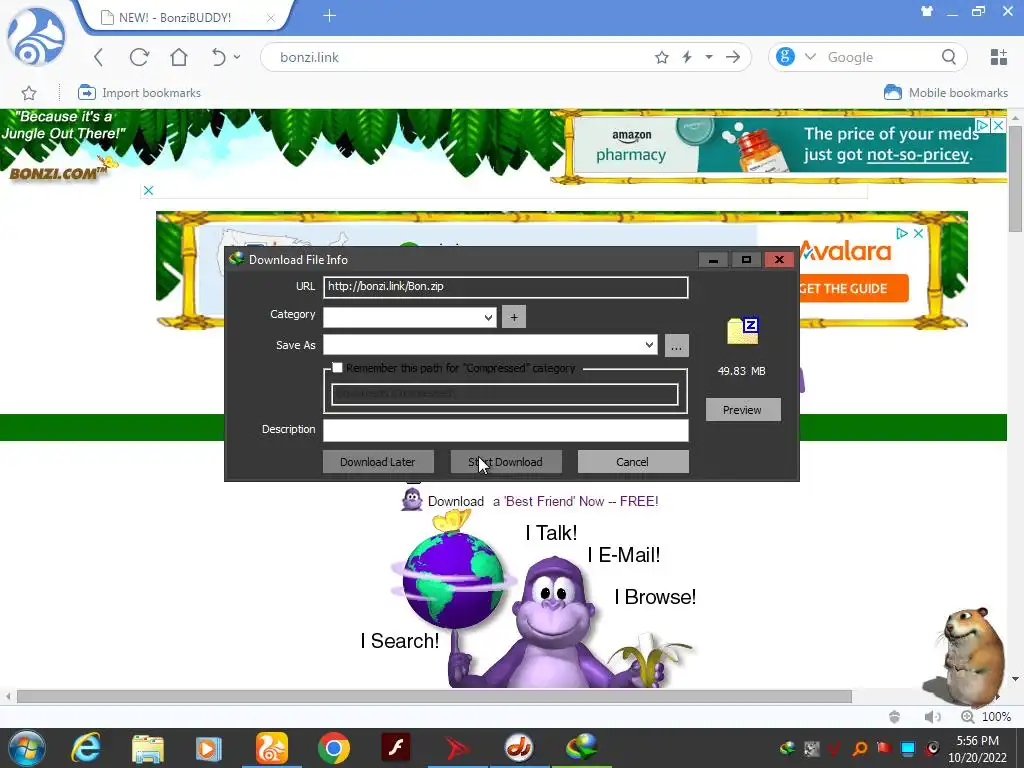This screenshot has width=1024, height=768.
Task: Open Adobe Flash from taskbar
Action: (396, 748)
